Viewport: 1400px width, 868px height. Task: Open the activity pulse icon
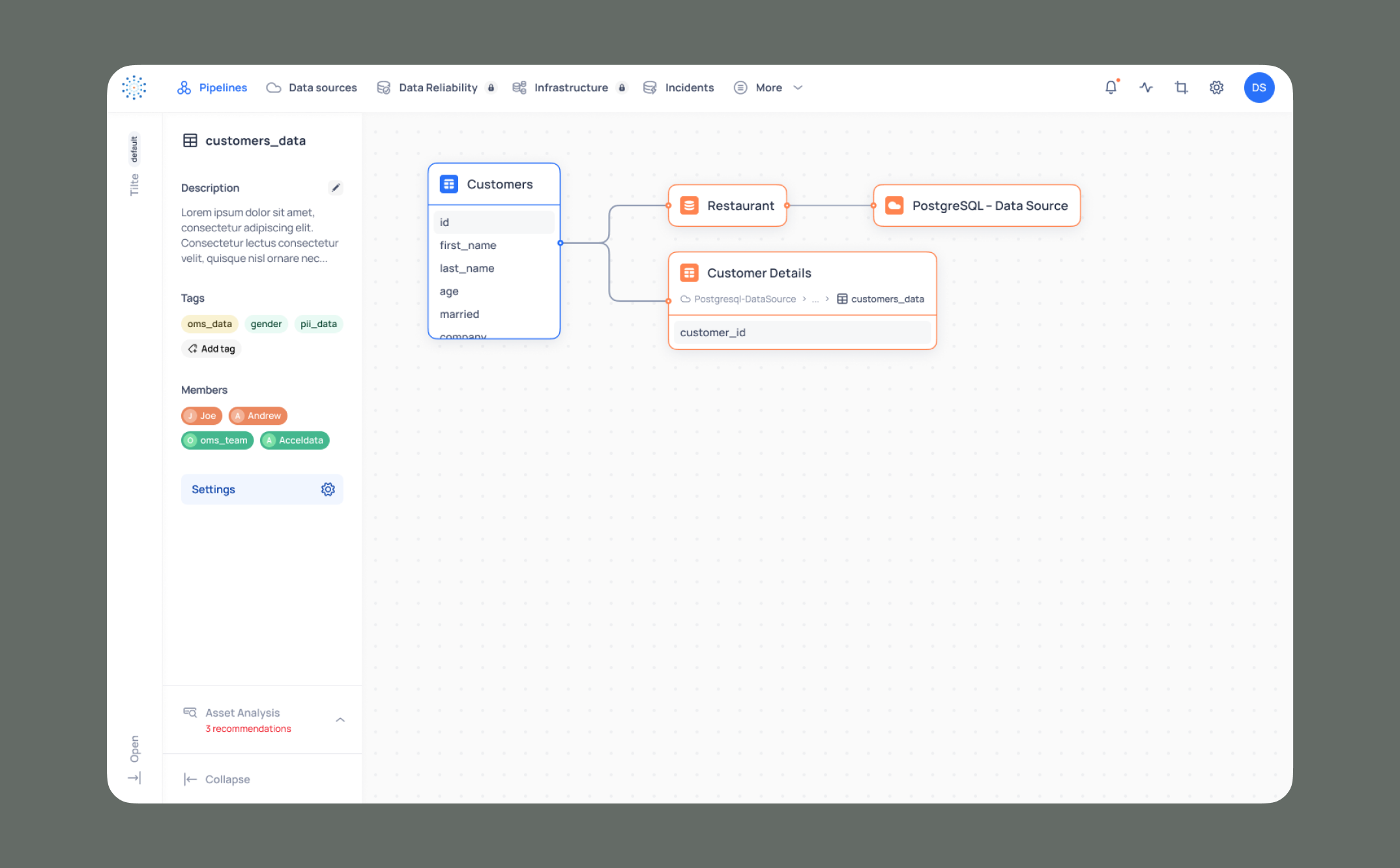1146,87
